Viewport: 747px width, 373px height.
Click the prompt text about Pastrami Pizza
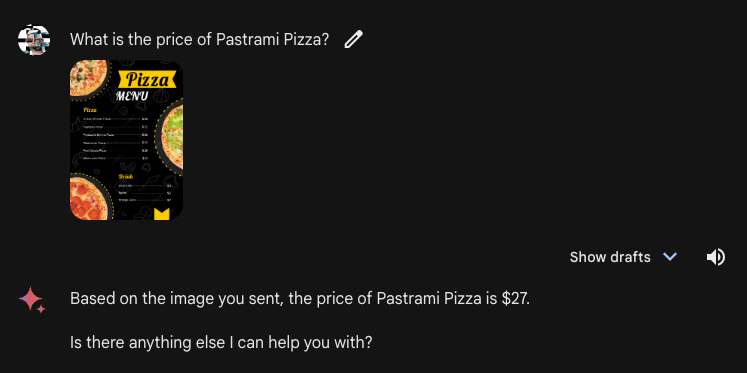pyautogui.click(x=200, y=40)
